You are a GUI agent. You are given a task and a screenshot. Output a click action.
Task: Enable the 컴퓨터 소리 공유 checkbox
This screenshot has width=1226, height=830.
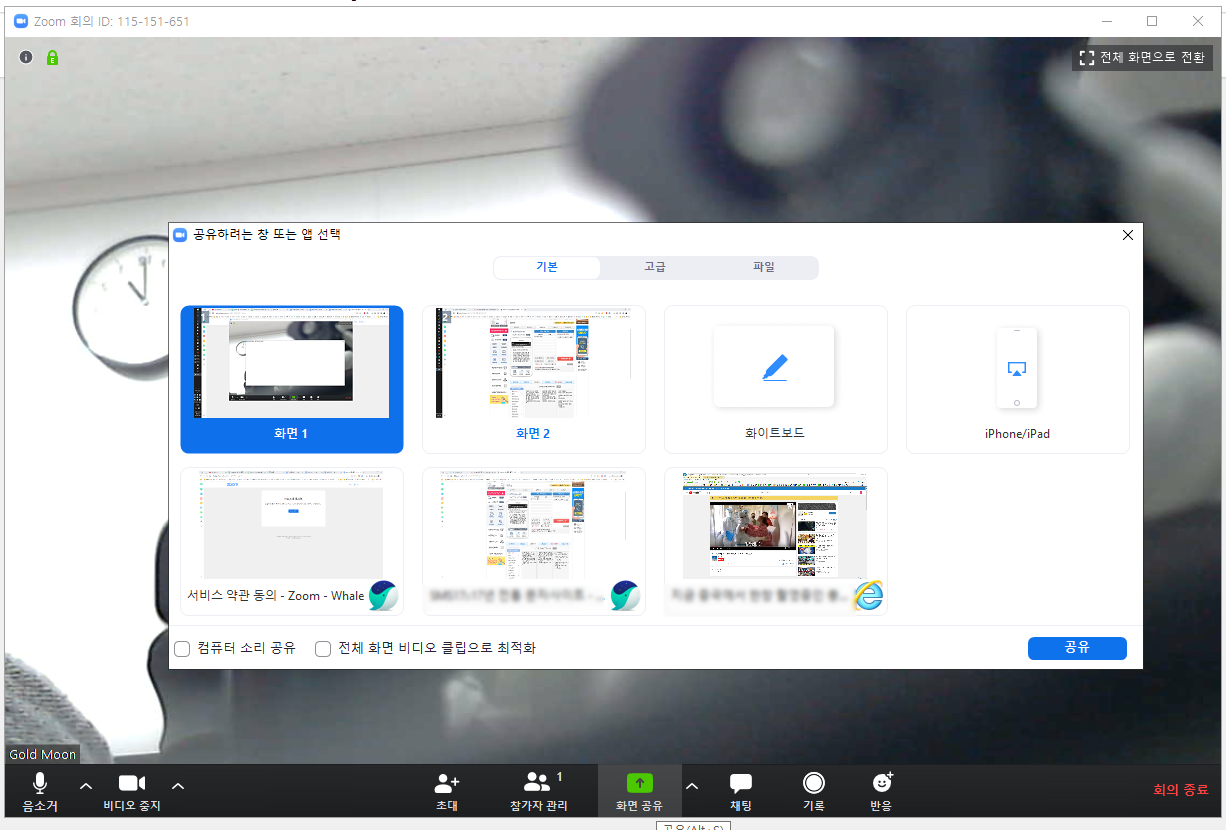click(x=182, y=649)
